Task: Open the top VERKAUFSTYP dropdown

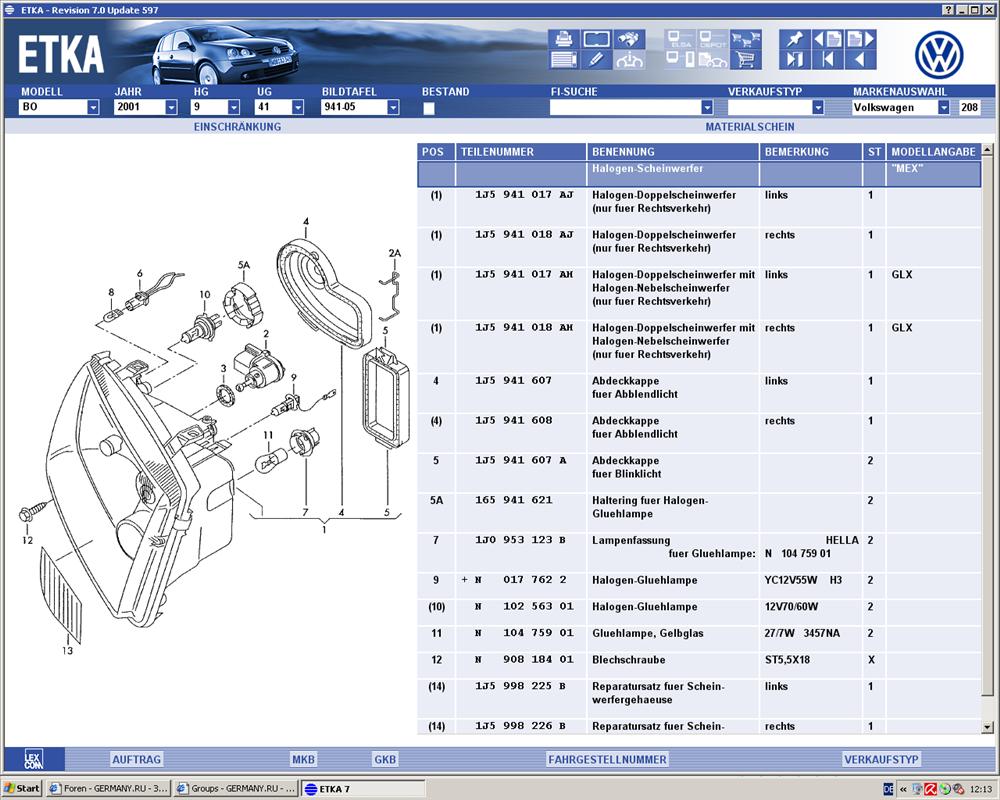Action: [818, 107]
